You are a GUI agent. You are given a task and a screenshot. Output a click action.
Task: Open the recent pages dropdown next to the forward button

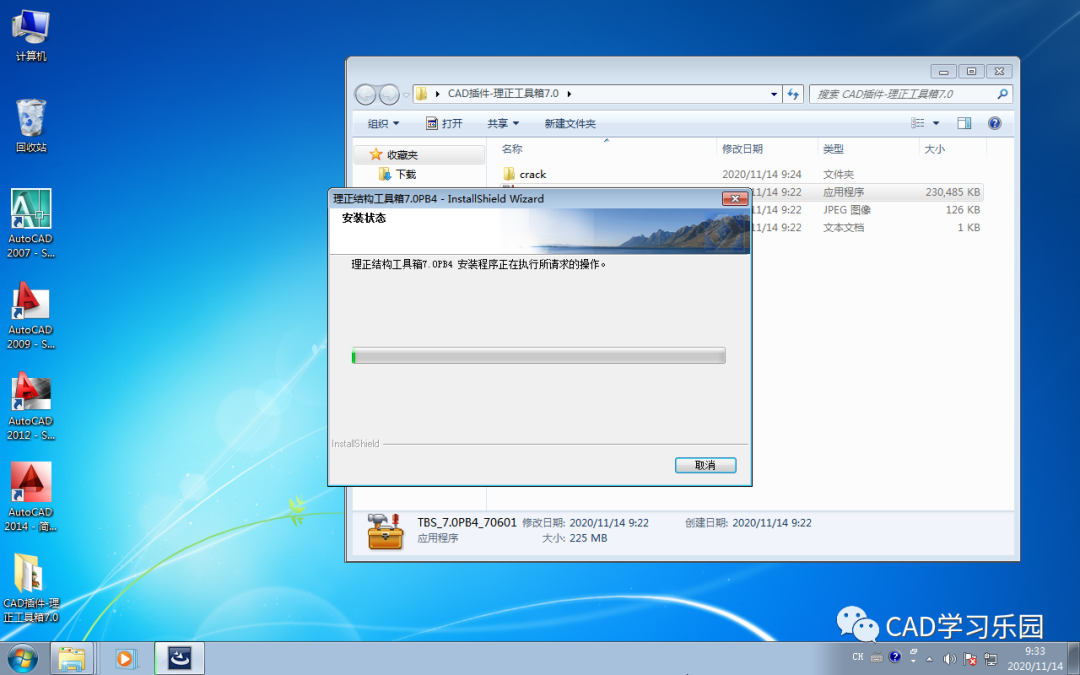406,94
